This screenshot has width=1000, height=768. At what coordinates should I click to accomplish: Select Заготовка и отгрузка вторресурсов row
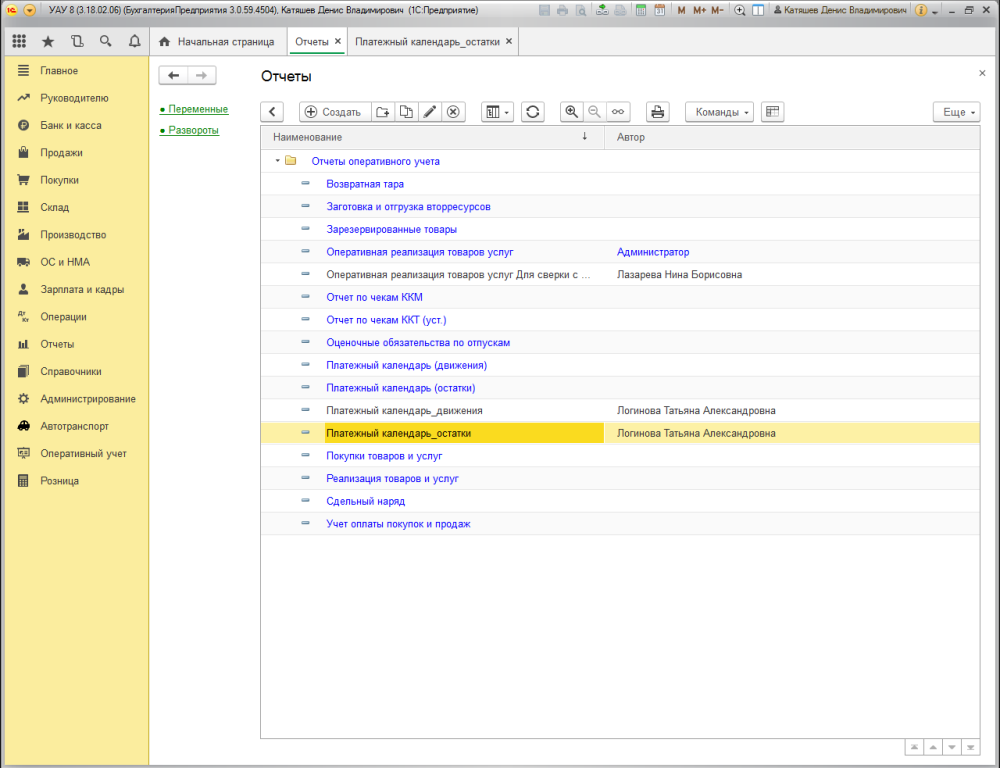click(620, 207)
